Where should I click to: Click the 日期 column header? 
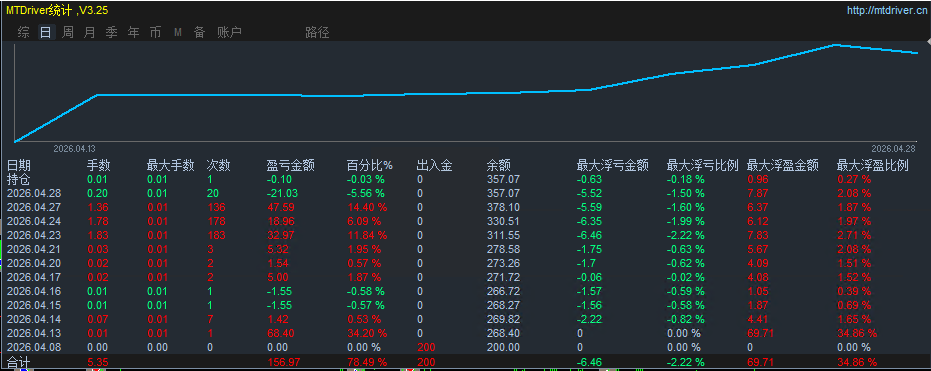[x=18, y=166]
